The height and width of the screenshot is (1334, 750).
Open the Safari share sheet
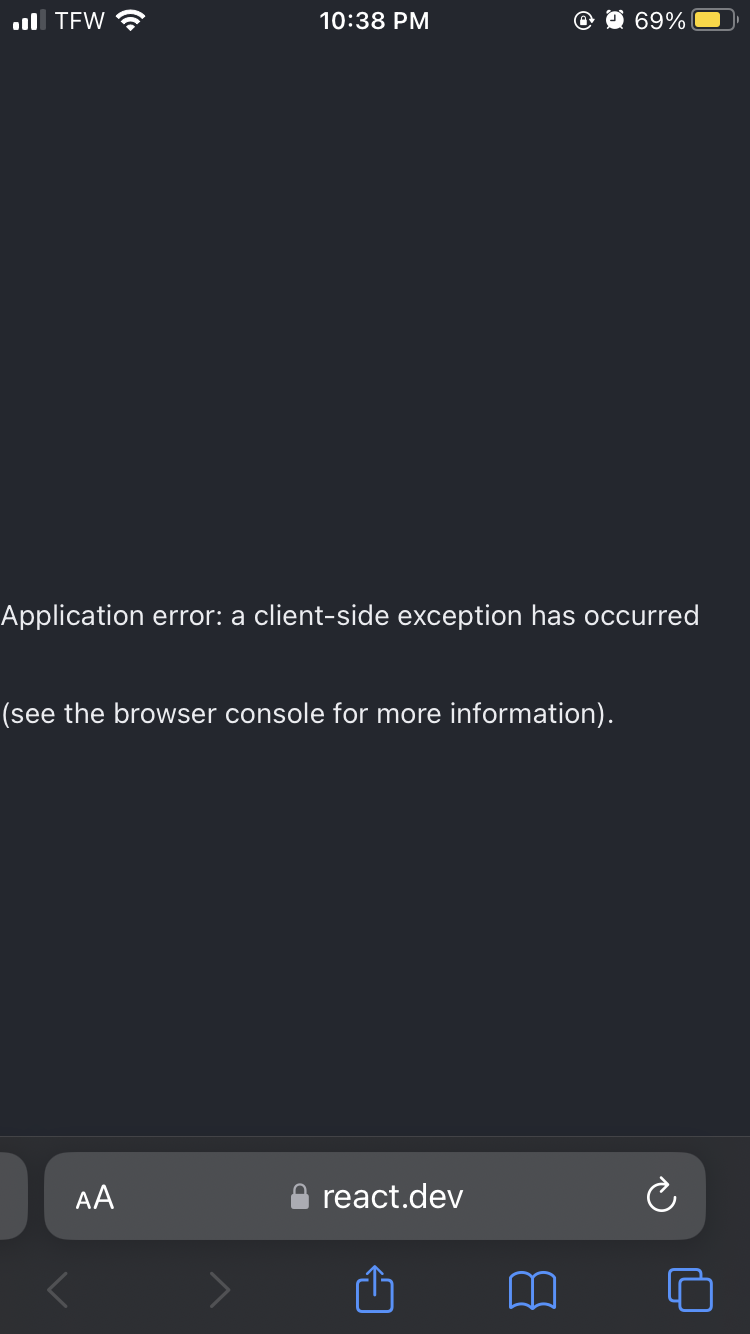click(375, 1288)
